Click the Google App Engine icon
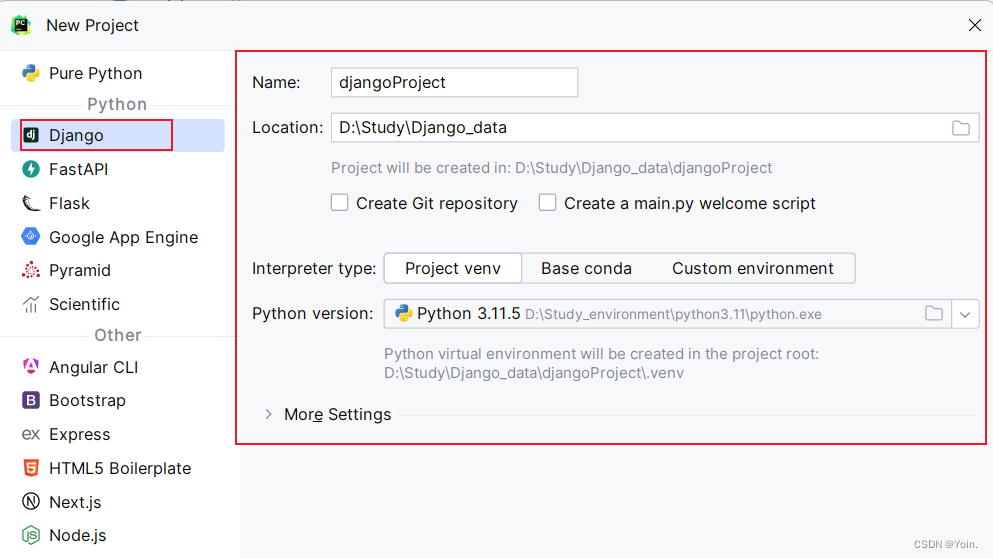Screen dimensions: 993x558 click(30, 237)
